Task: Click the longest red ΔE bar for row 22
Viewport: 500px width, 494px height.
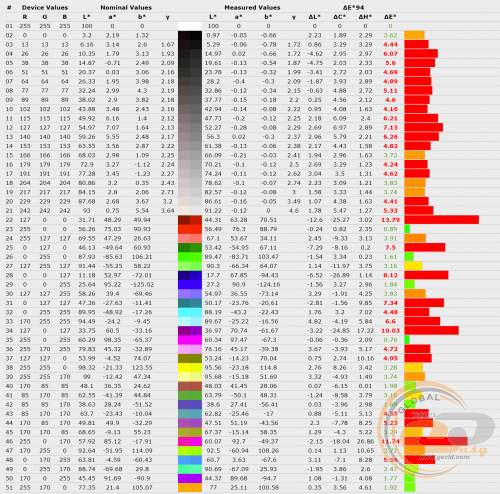Action: point(442,220)
